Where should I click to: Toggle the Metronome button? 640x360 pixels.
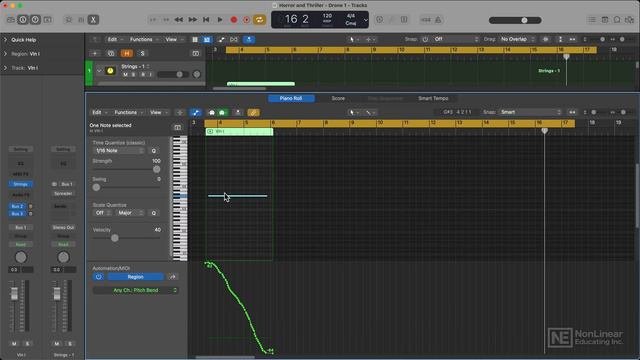point(438,20)
